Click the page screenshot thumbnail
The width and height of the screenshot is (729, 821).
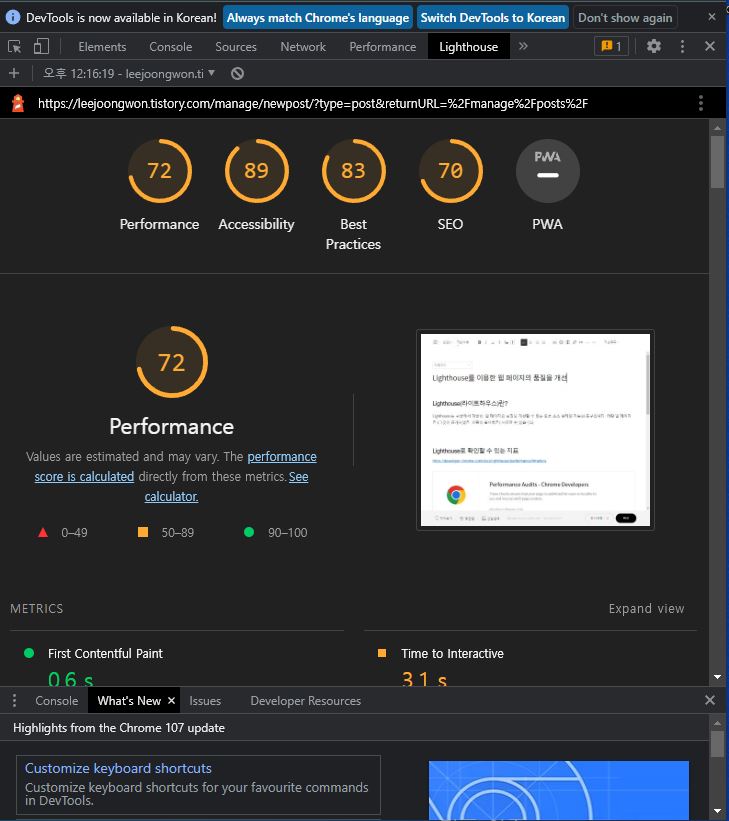tap(535, 430)
